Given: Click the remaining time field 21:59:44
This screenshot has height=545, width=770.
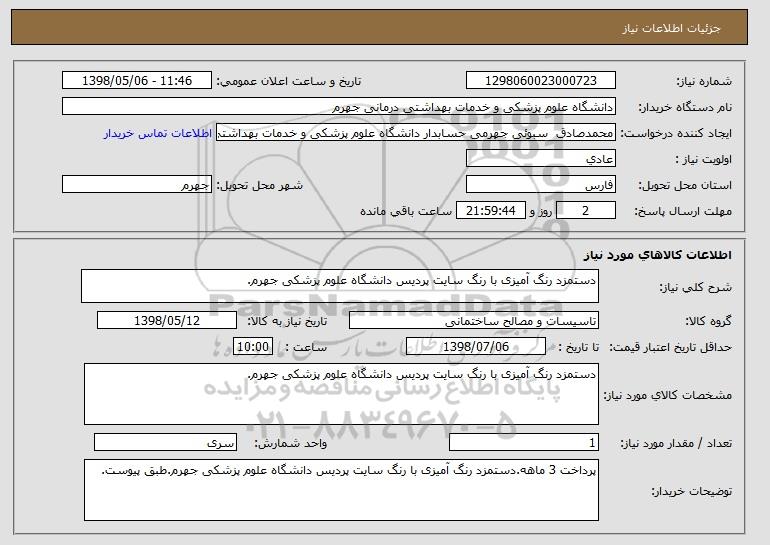Looking at the screenshot, I should click(x=491, y=211).
